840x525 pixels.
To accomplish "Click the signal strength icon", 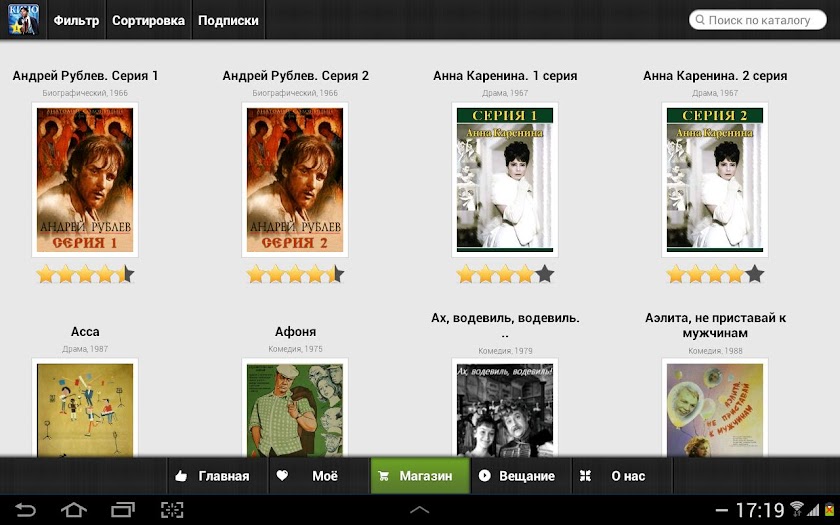I will tap(813, 509).
